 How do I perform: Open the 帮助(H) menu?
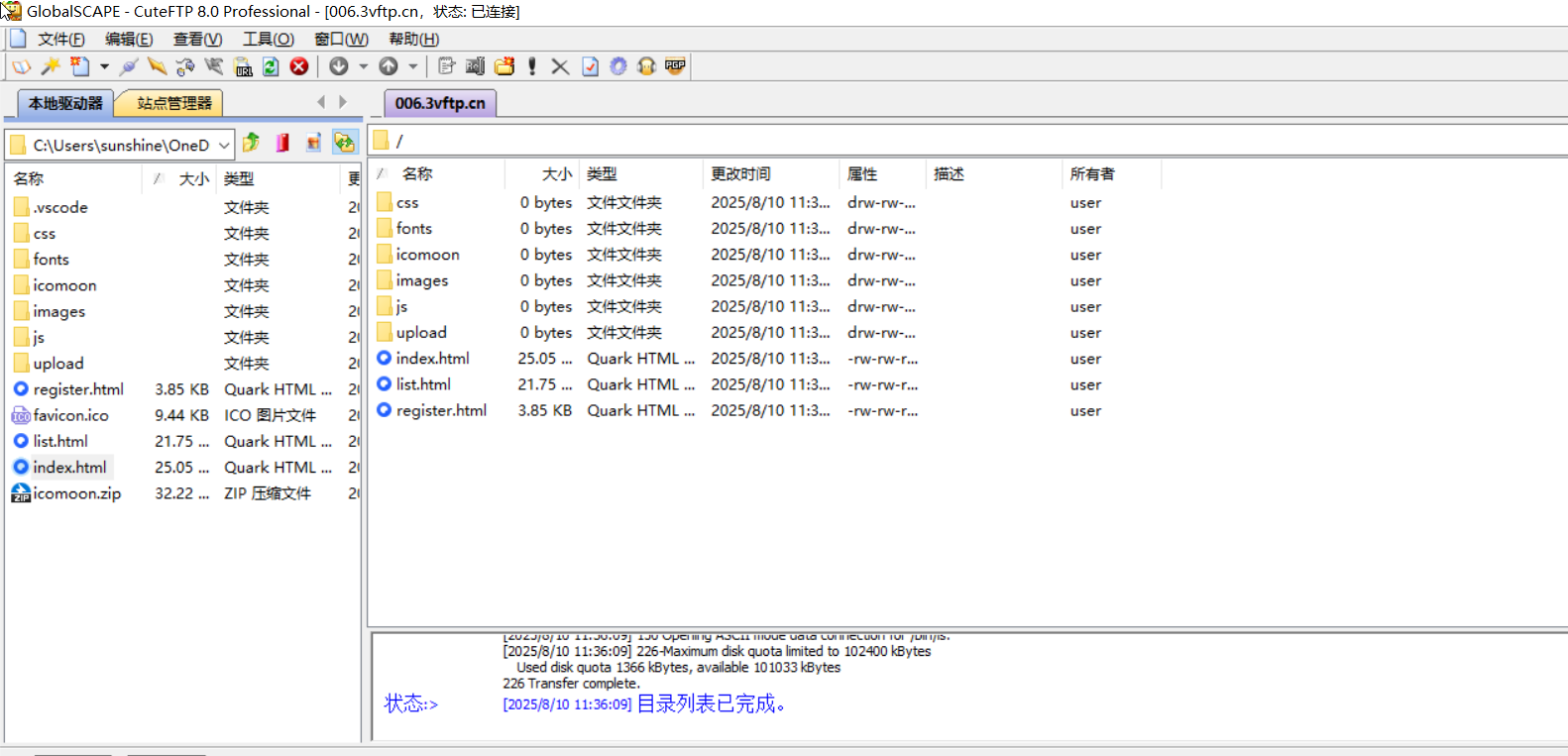[x=413, y=39]
